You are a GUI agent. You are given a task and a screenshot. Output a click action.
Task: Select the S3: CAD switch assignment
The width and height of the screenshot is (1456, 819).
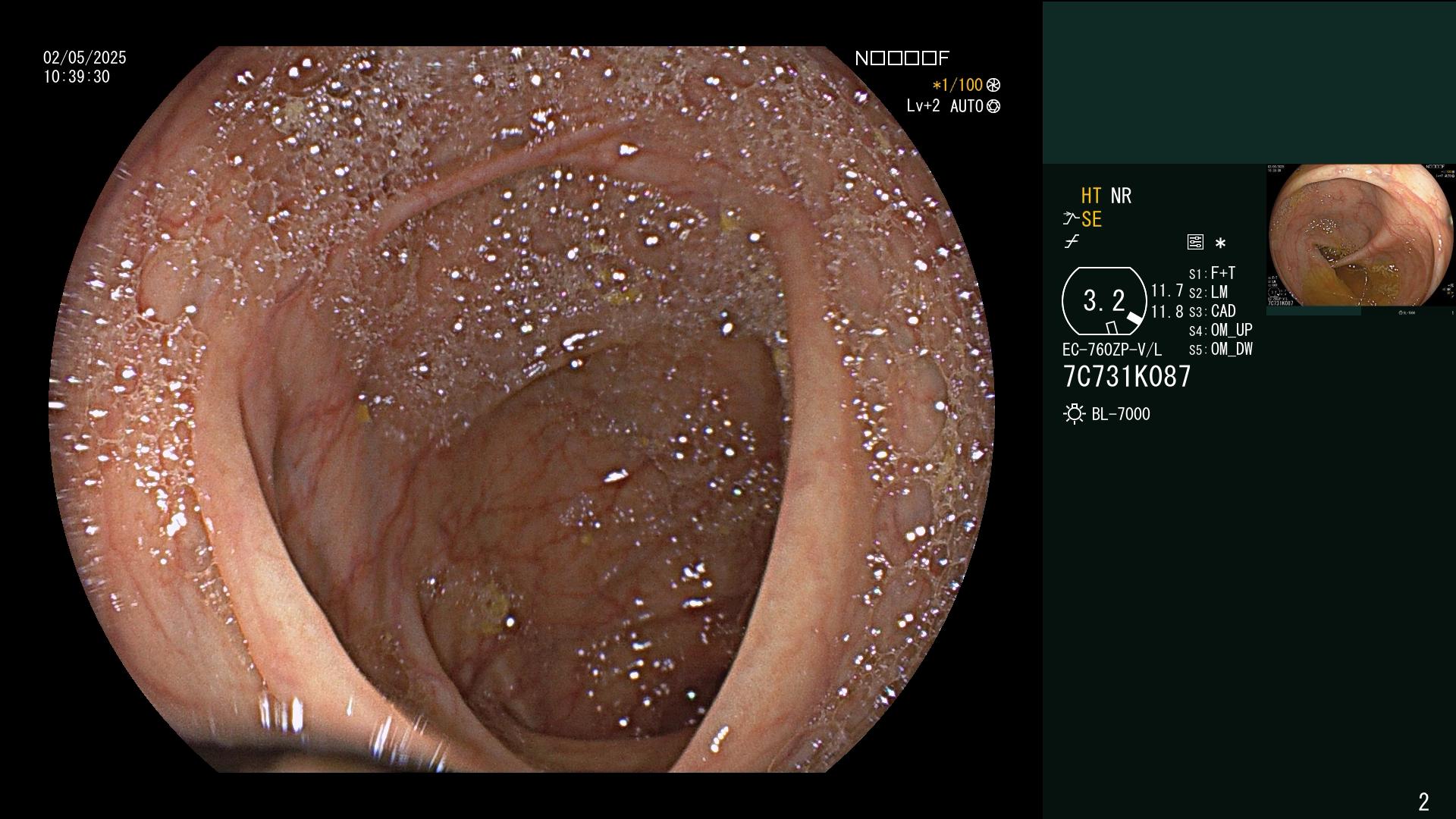1212,311
